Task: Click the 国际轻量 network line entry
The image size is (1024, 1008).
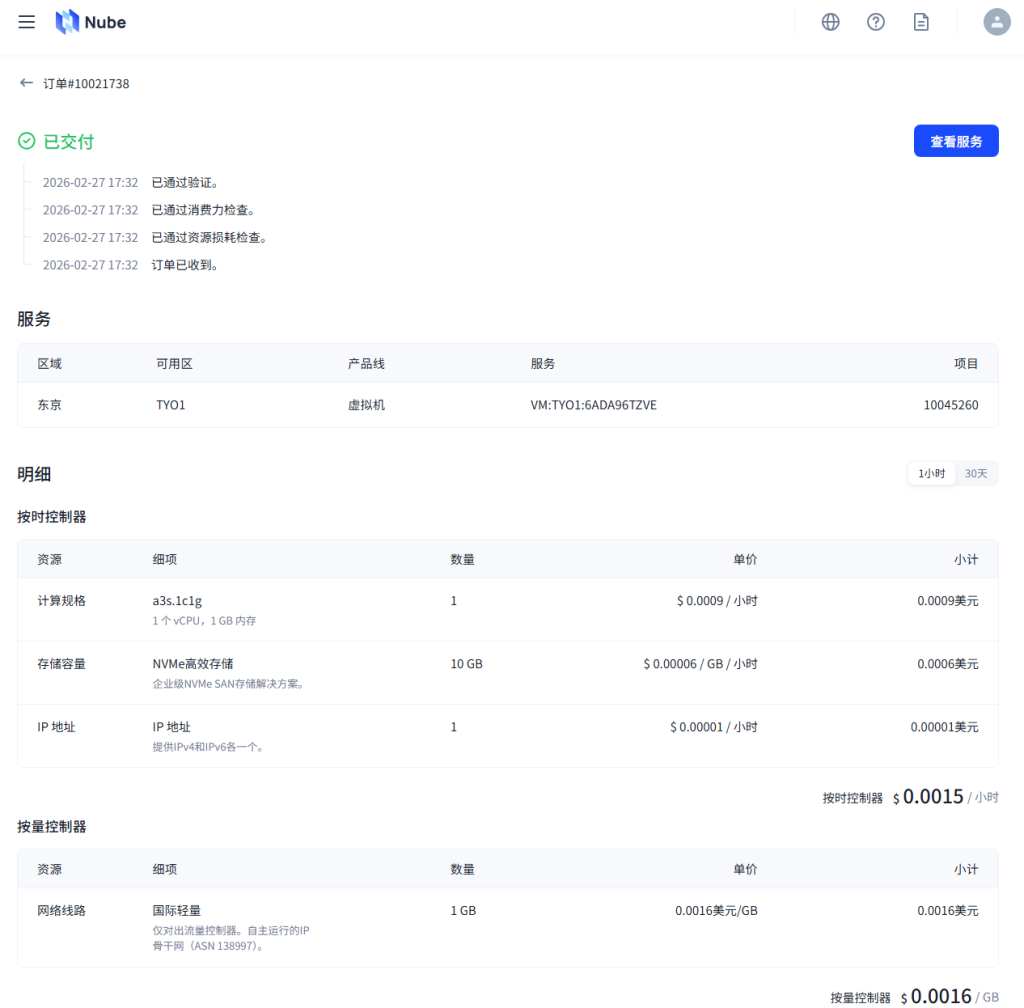Action: pyautogui.click(x=177, y=910)
